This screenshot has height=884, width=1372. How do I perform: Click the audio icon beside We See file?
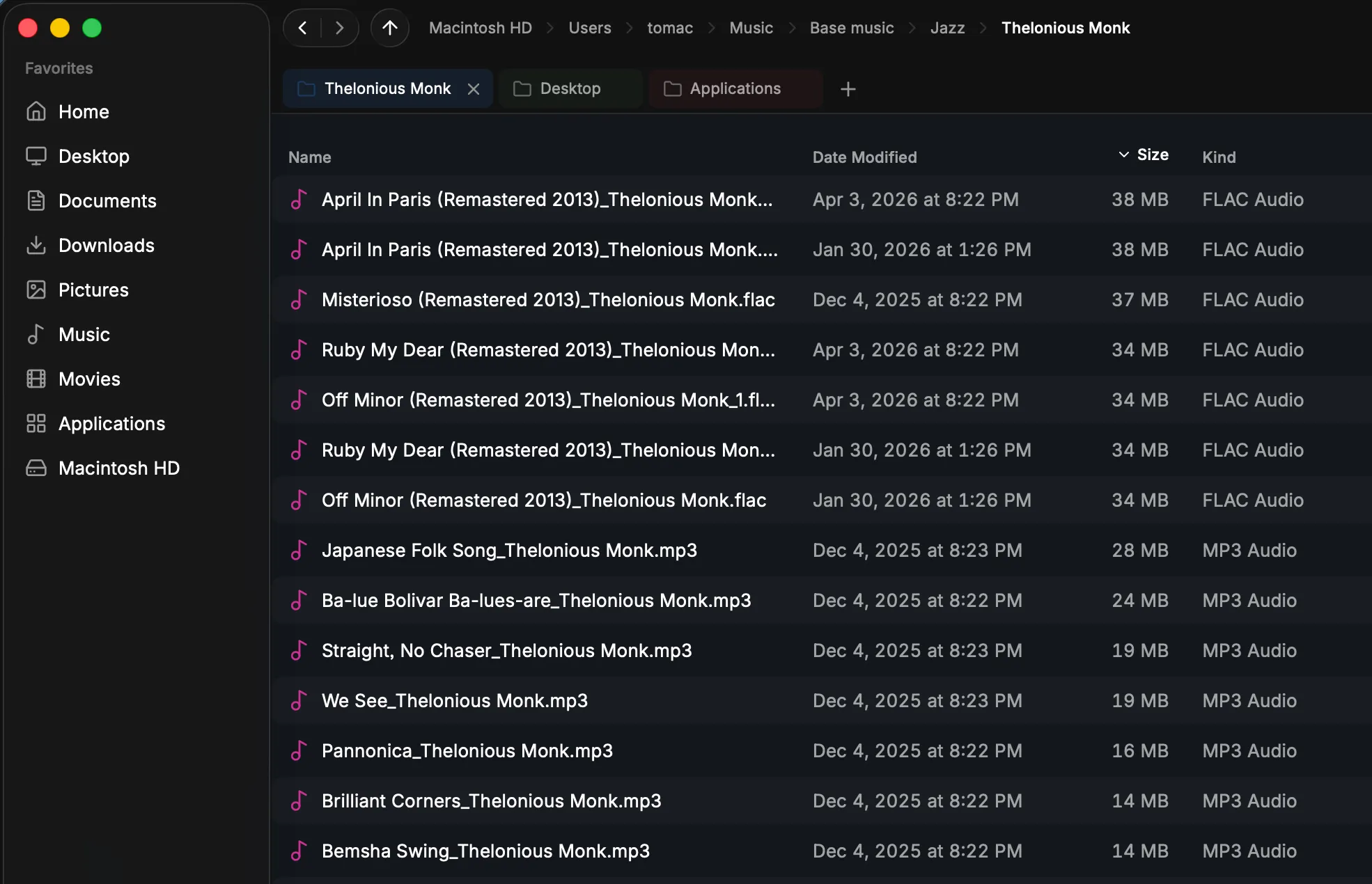coord(299,700)
